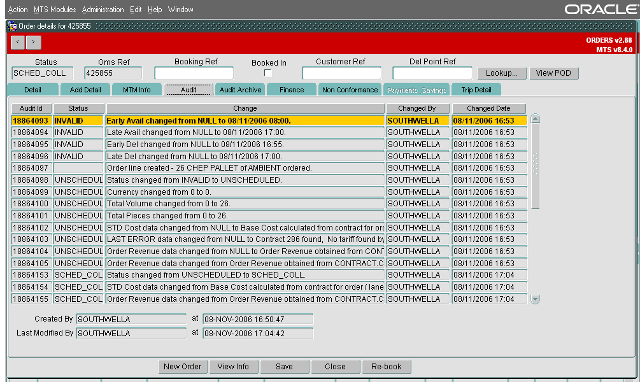
Task: Switch to the Audit Archive tab
Action: pos(240,89)
